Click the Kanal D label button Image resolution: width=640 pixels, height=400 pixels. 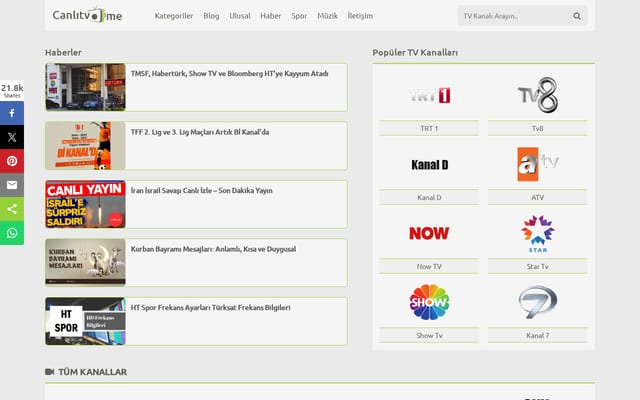(429, 197)
